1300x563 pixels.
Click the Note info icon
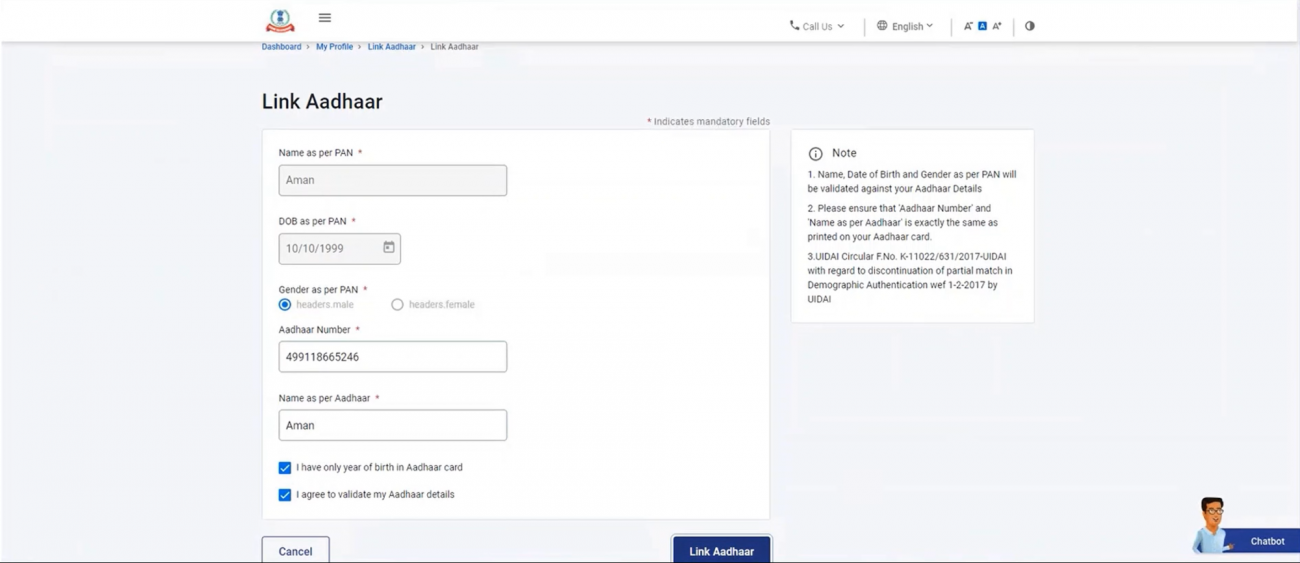click(815, 154)
